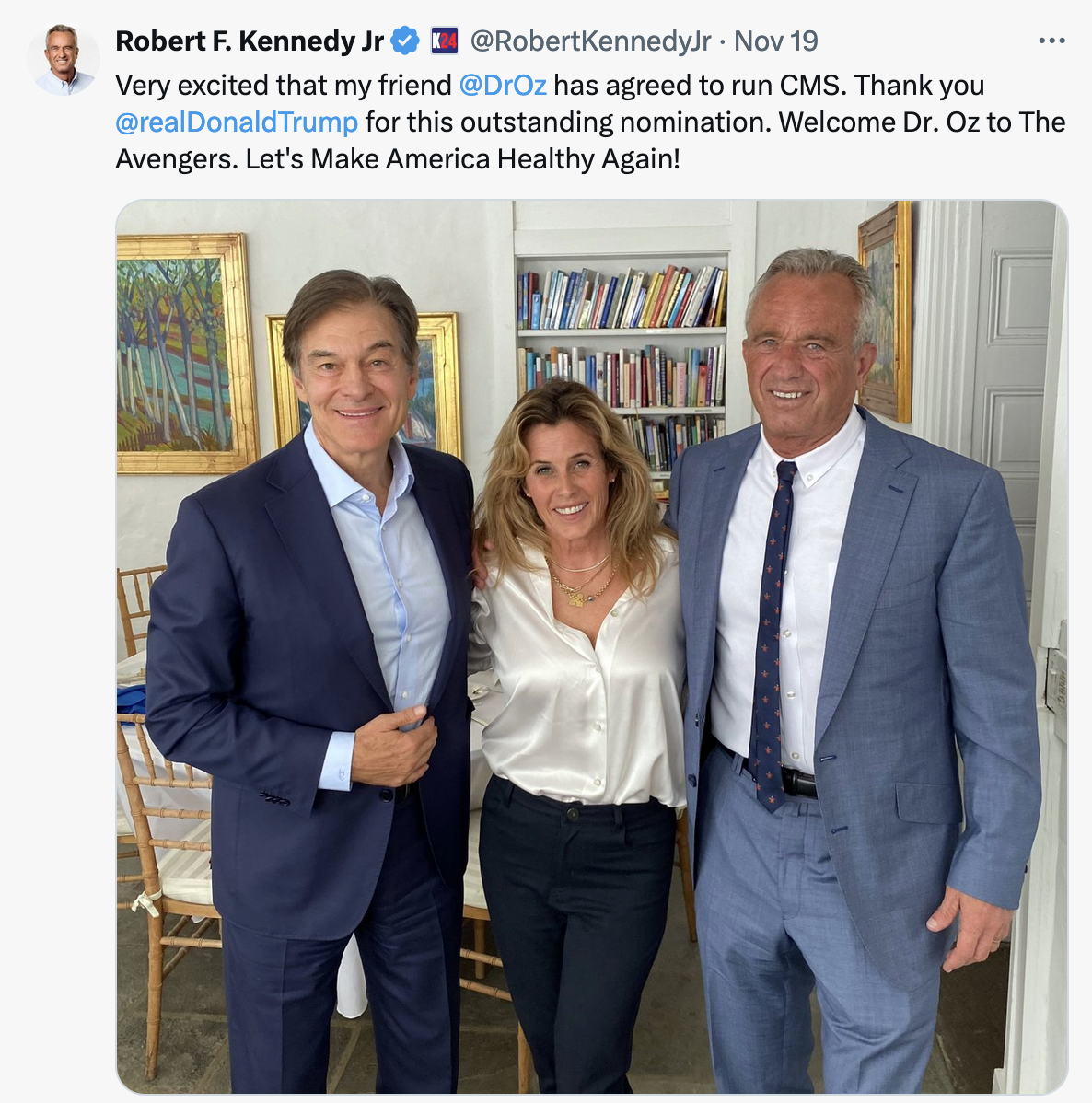Click the colorful tree painting in photo
1092x1103 pixels.
coord(184,354)
